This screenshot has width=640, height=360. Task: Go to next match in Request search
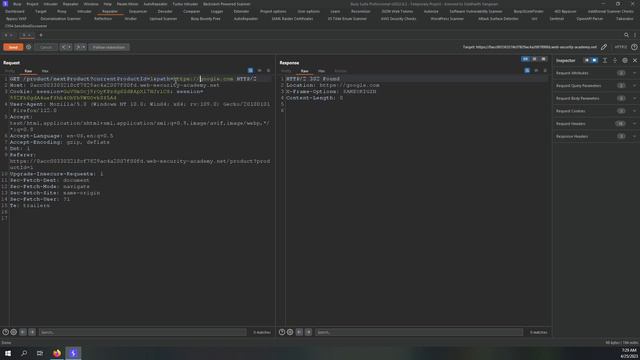pyautogui.click(x=32, y=332)
